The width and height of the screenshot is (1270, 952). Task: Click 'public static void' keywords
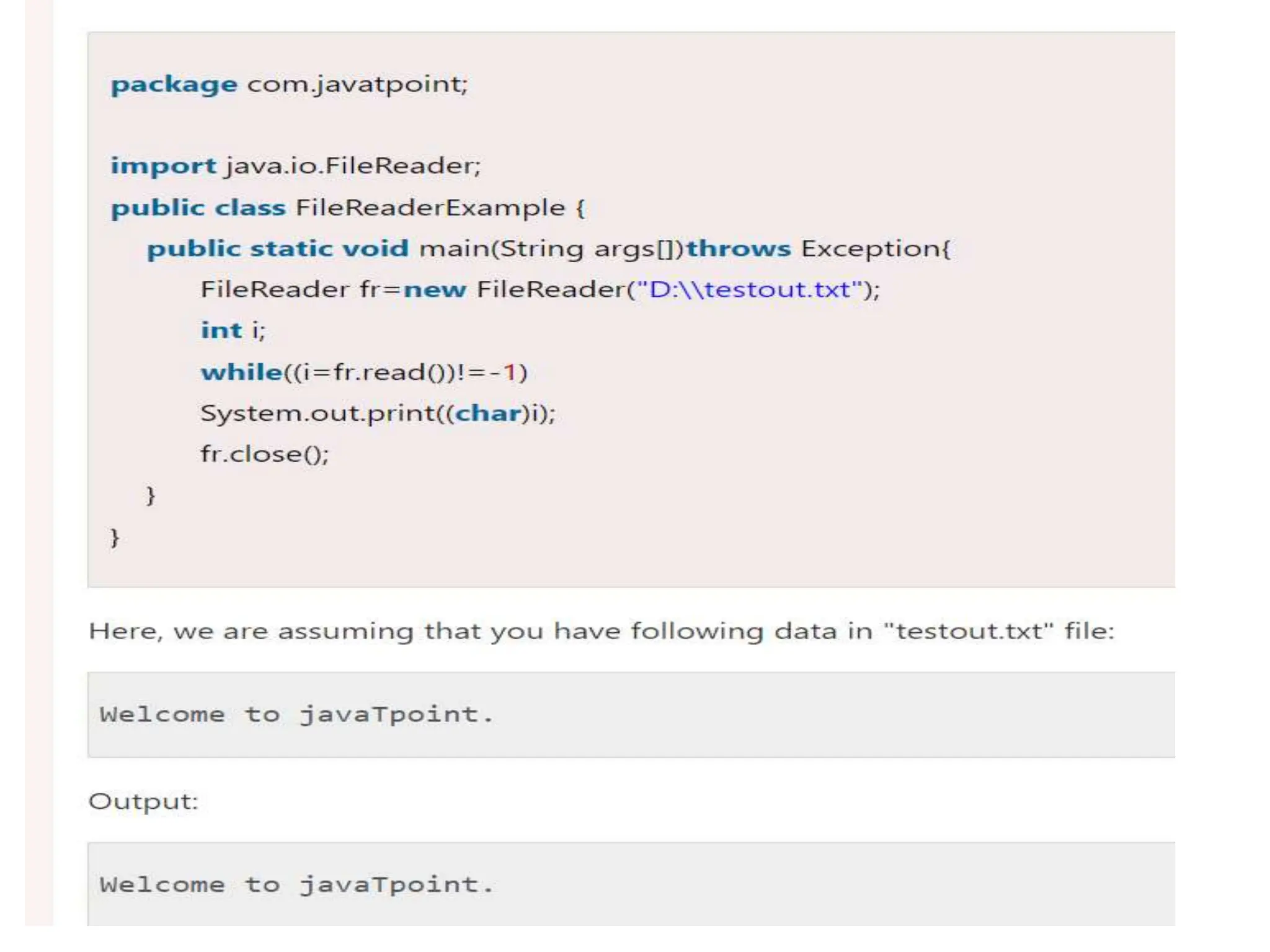point(277,249)
